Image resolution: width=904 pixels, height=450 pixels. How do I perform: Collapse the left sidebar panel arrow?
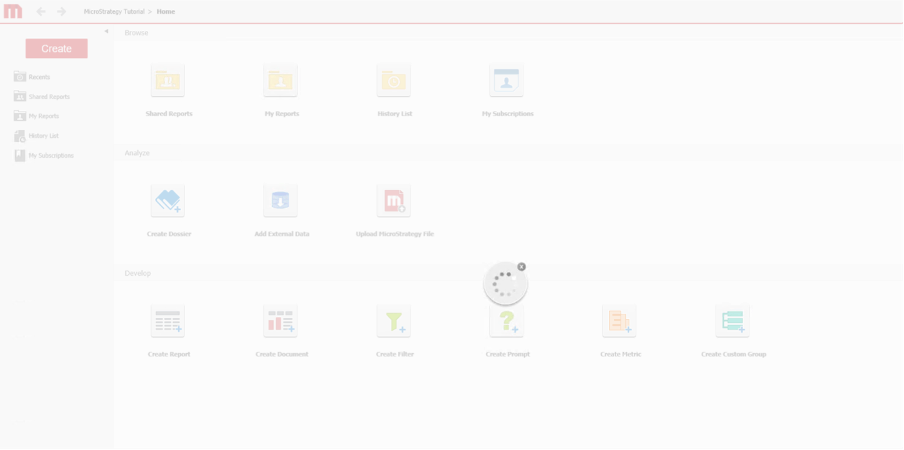[x=106, y=31]
